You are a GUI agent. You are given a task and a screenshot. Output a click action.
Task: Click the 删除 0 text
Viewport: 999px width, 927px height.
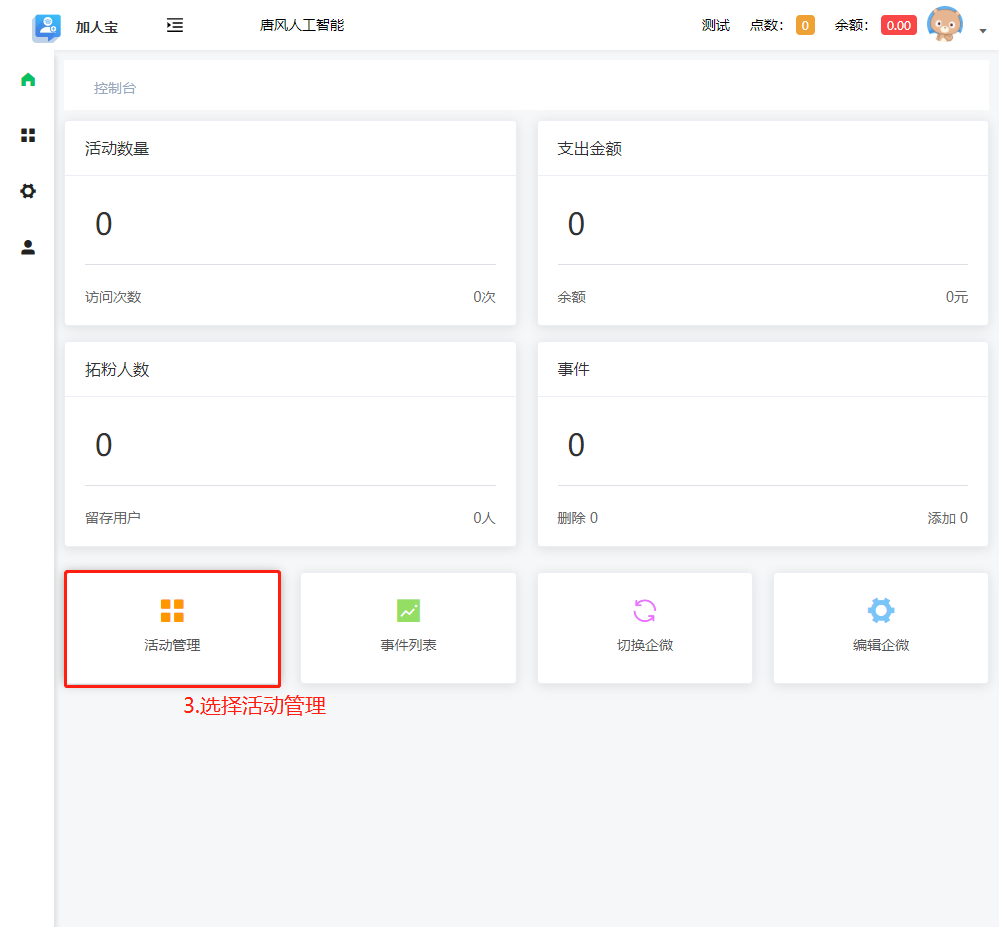pos(578,518)
